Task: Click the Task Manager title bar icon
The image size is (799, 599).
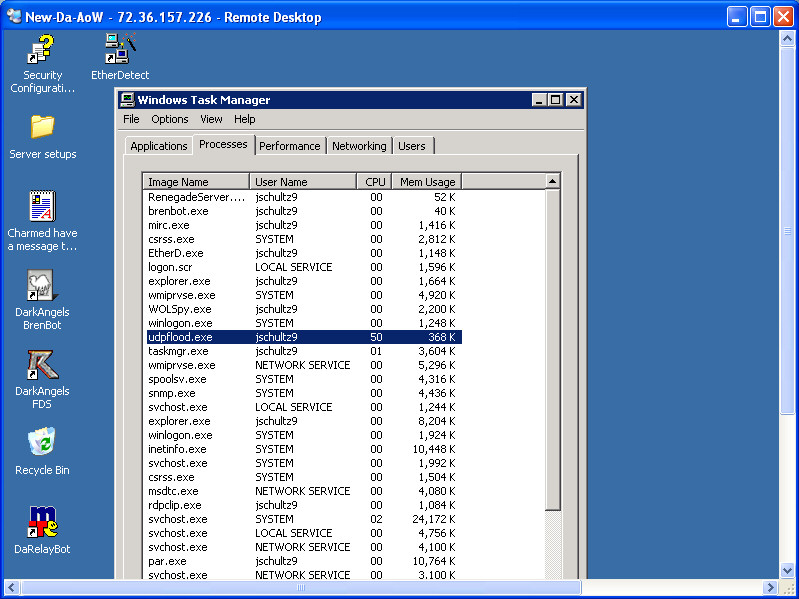Action: (127, 100)
